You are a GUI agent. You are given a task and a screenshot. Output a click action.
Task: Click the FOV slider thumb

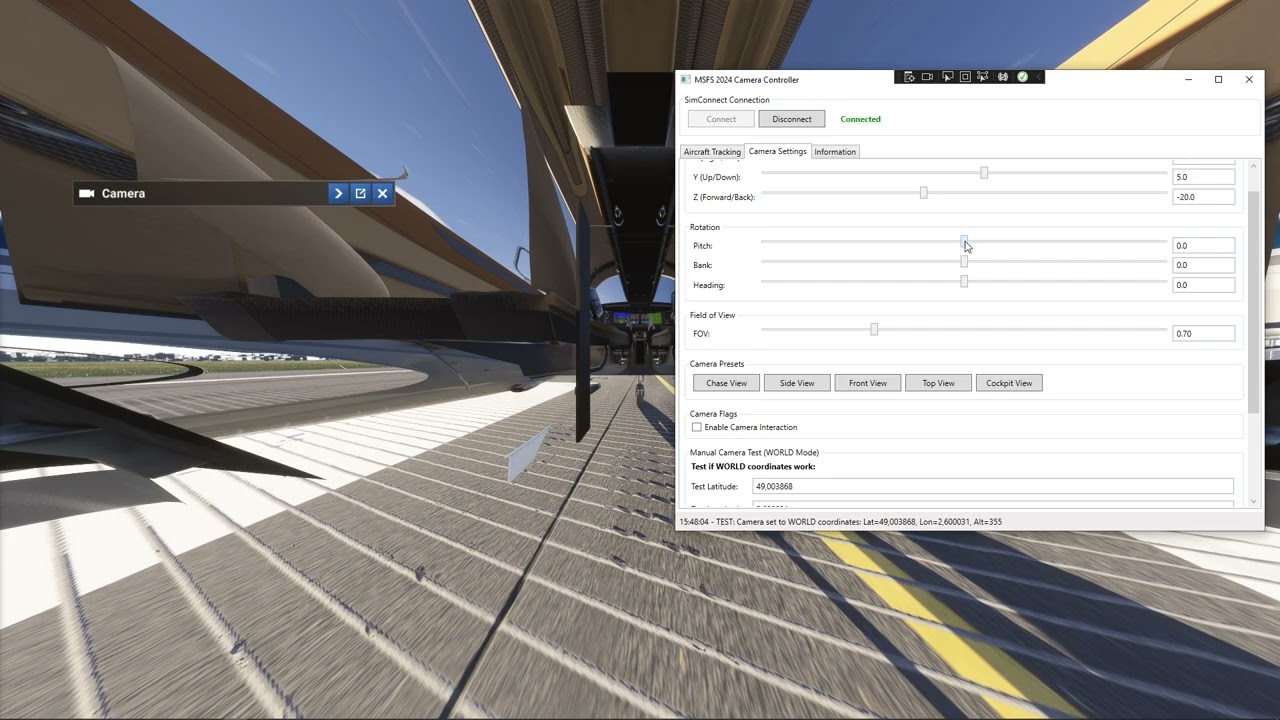(x=874, y=329)
